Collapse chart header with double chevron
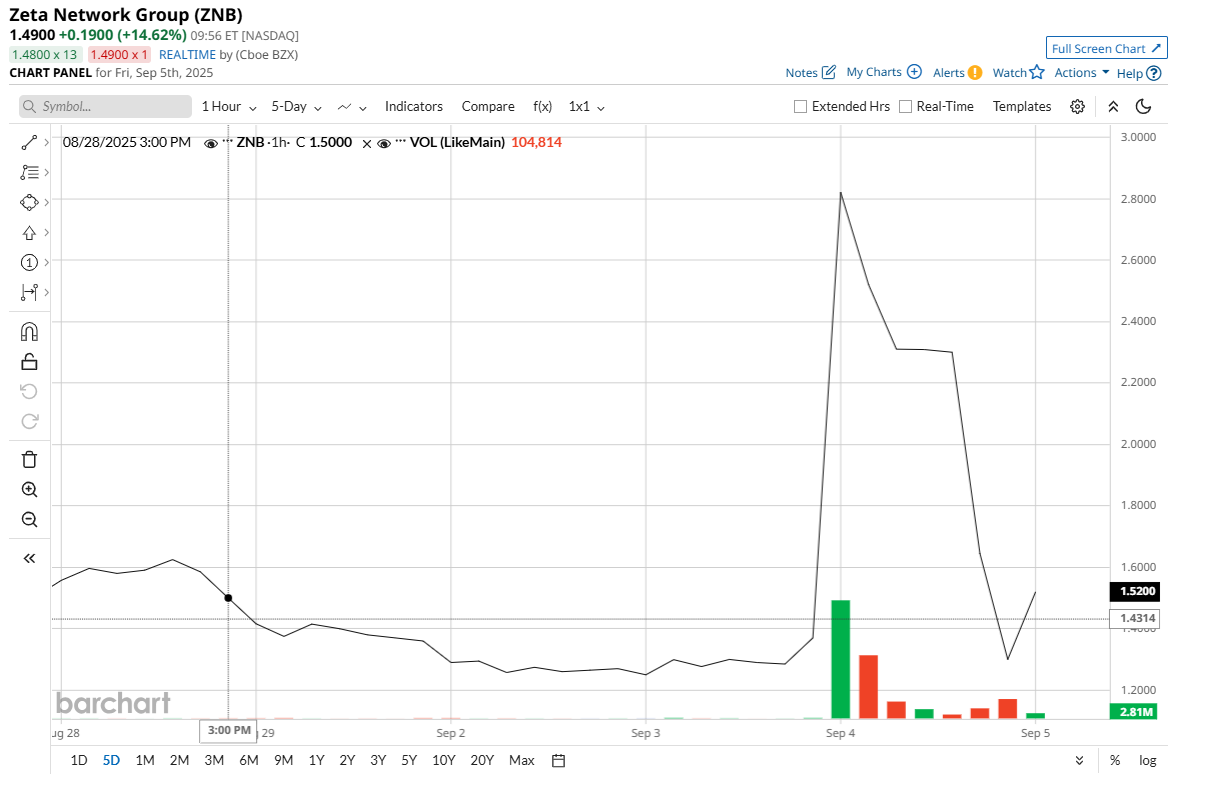The width and height of the screenshot is (1207, 793). tap(1113, 106)
